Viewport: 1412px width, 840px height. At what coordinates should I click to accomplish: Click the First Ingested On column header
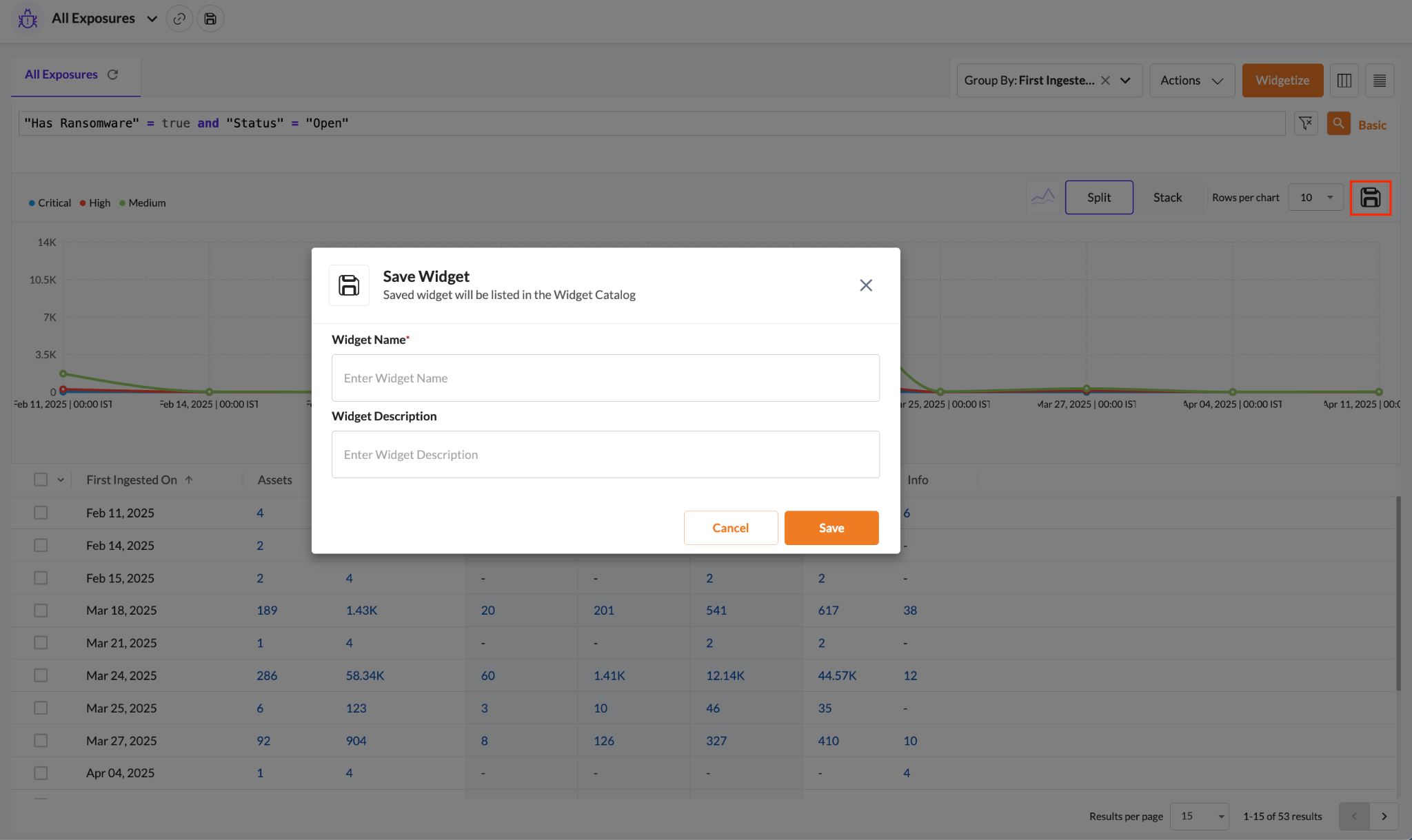(132, 480)
